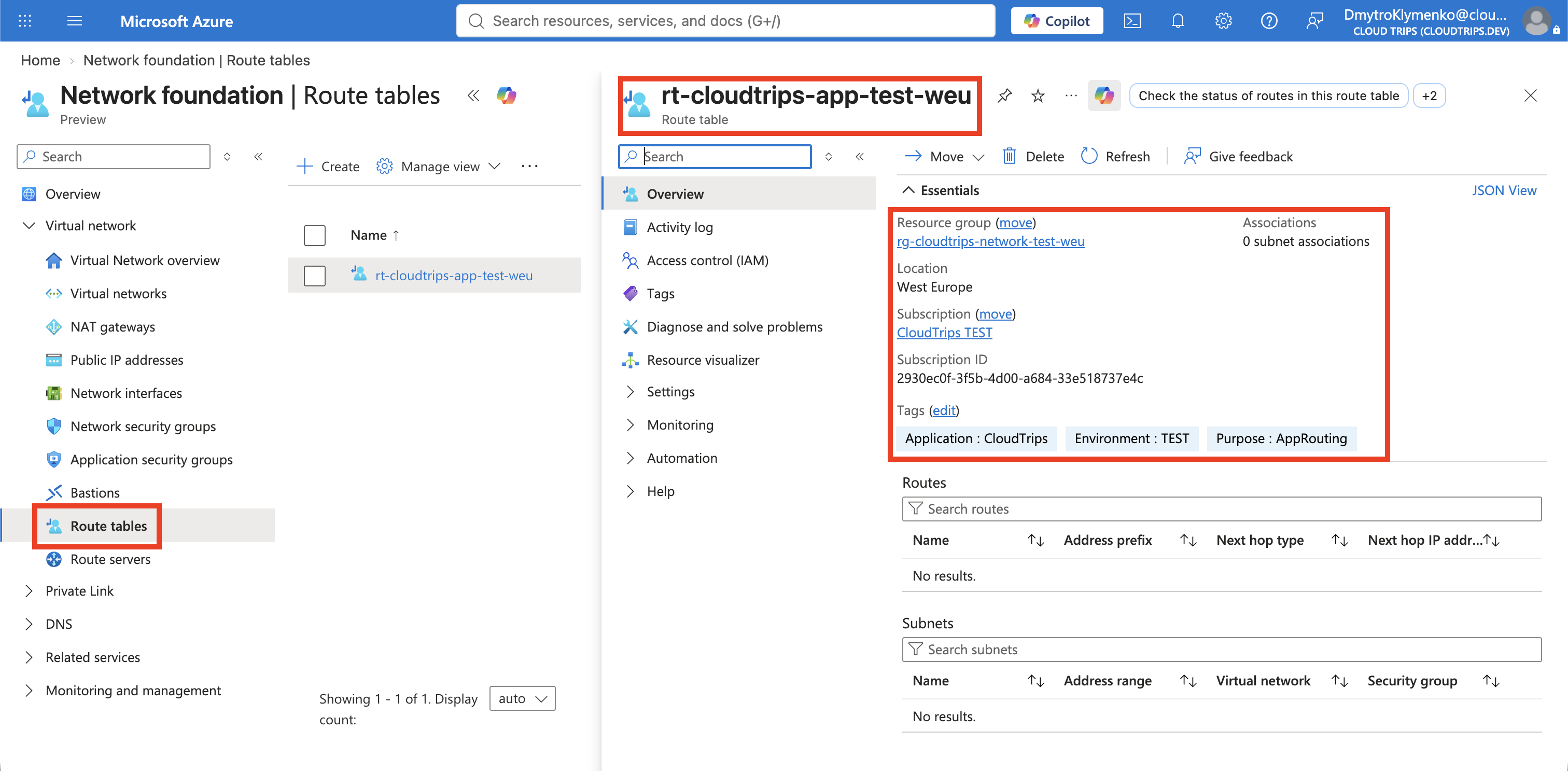Open the Display count auto dropdown
Screen dimensions: 1568x771
(x=522, y=698)
